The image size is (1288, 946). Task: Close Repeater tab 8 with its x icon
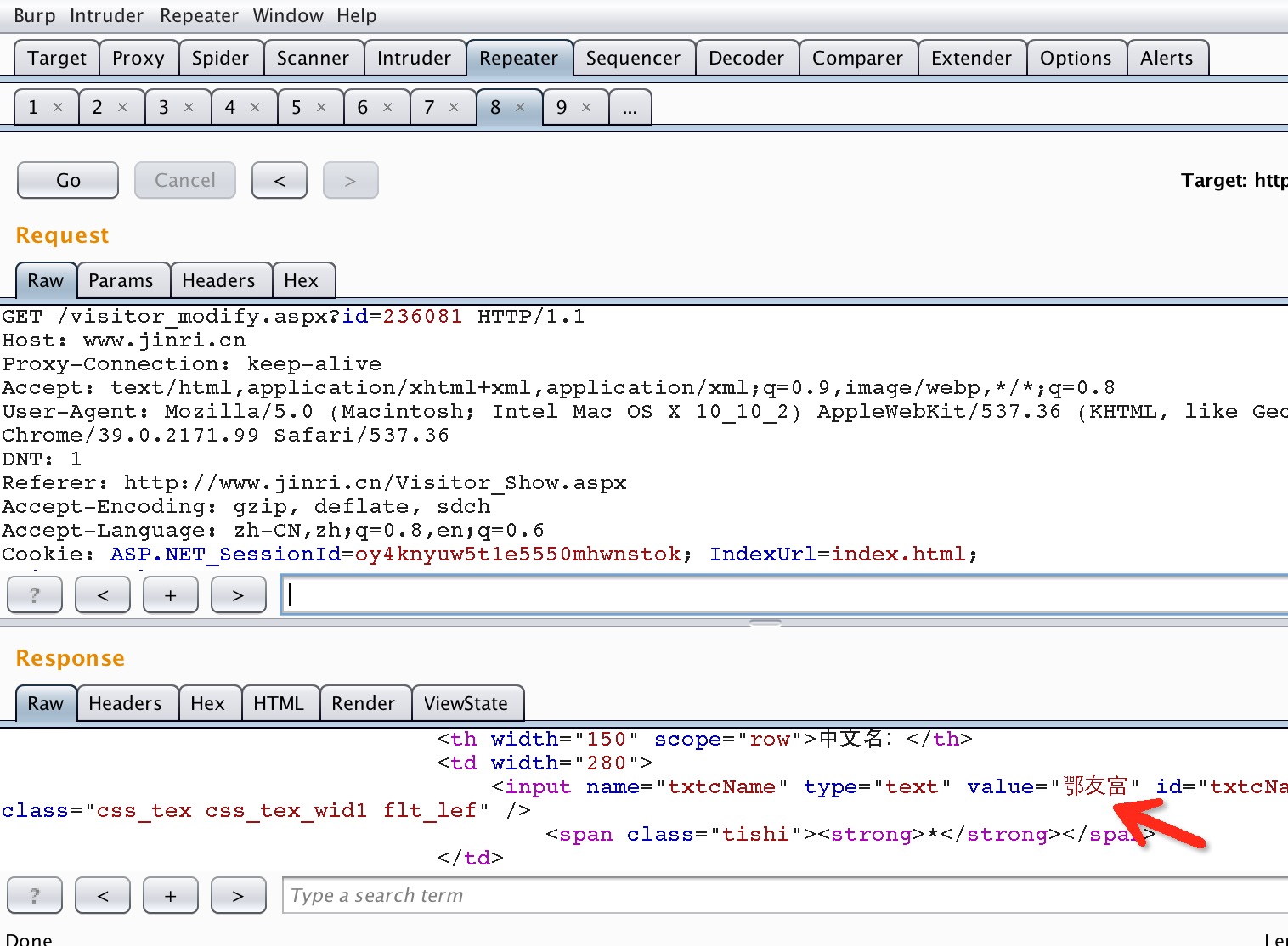pos(520,107)
